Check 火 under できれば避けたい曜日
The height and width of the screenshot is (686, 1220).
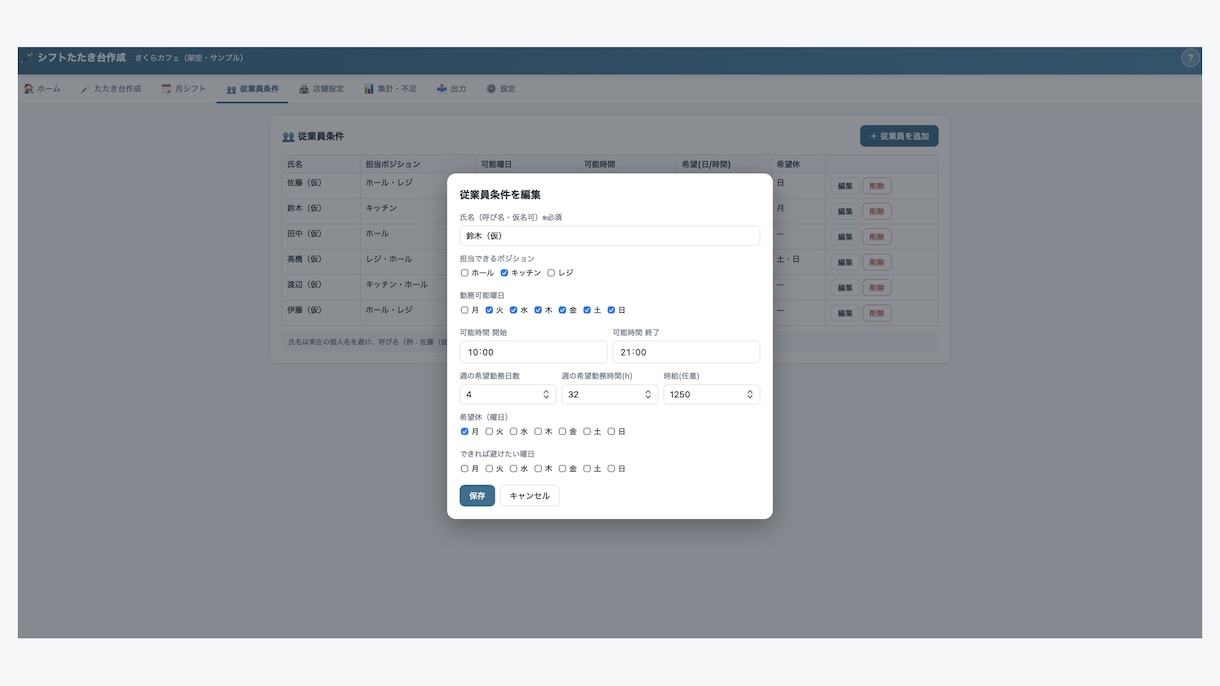coord(489,469)
